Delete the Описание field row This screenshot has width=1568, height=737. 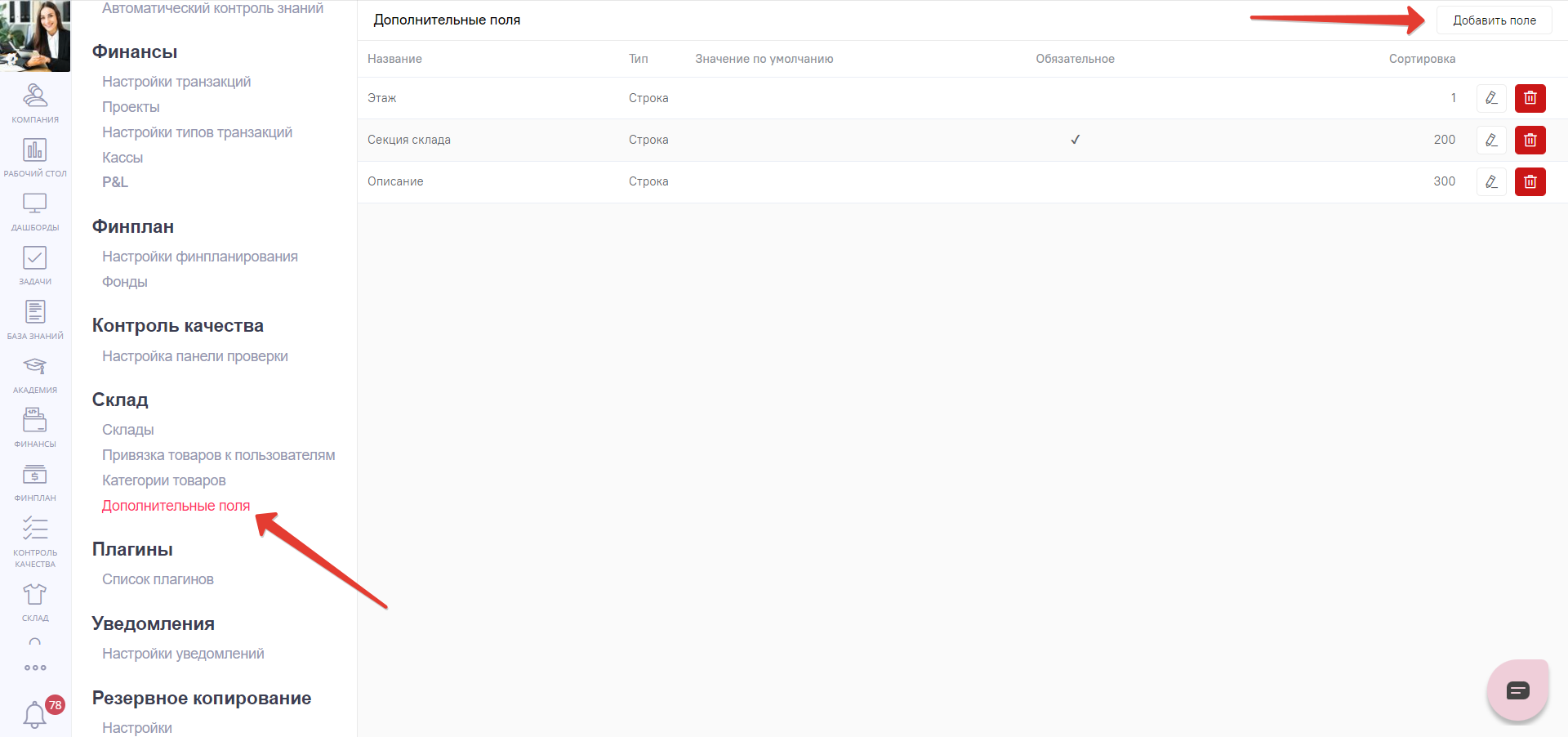[1530, 181]
